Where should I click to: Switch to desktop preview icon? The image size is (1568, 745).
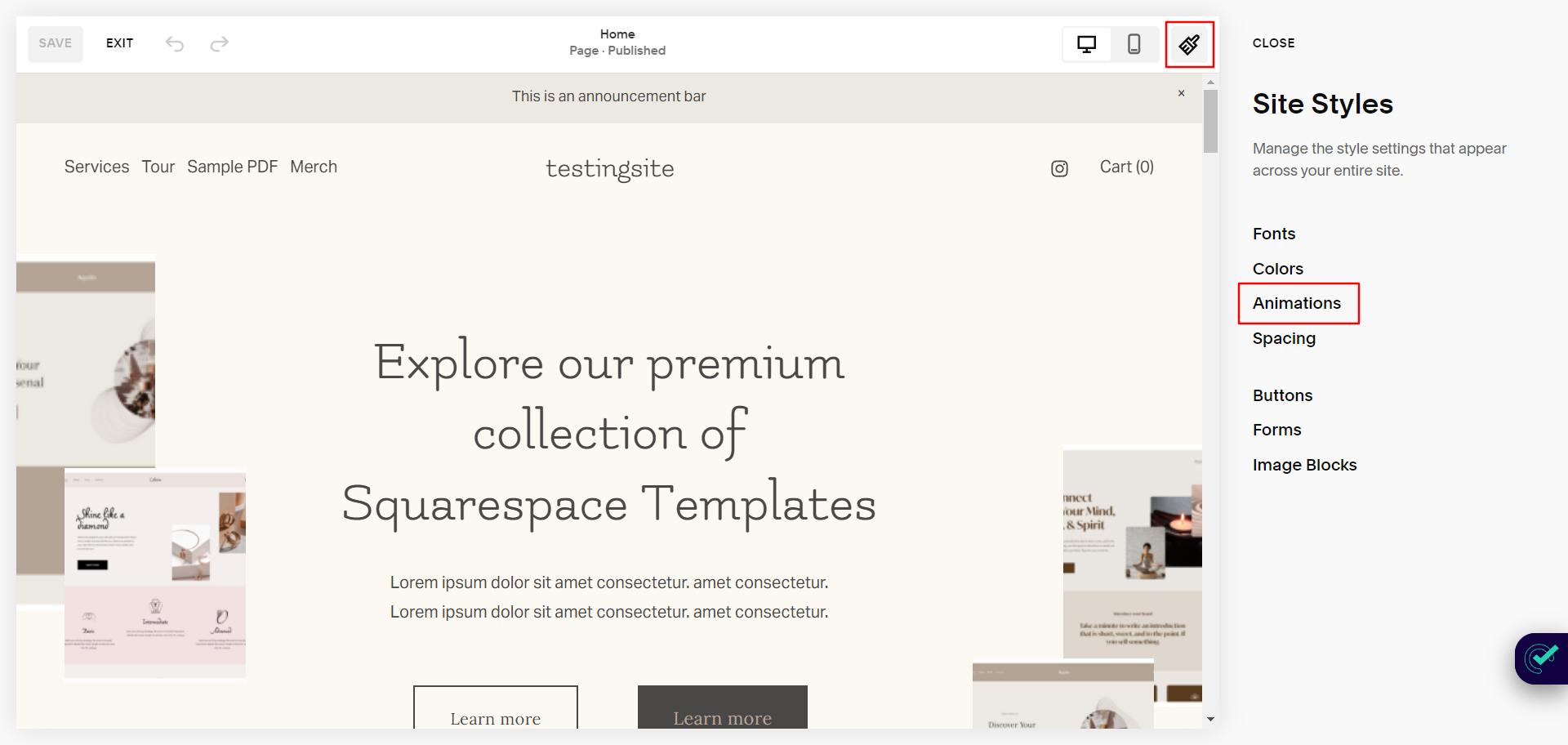coord(1086,44)
